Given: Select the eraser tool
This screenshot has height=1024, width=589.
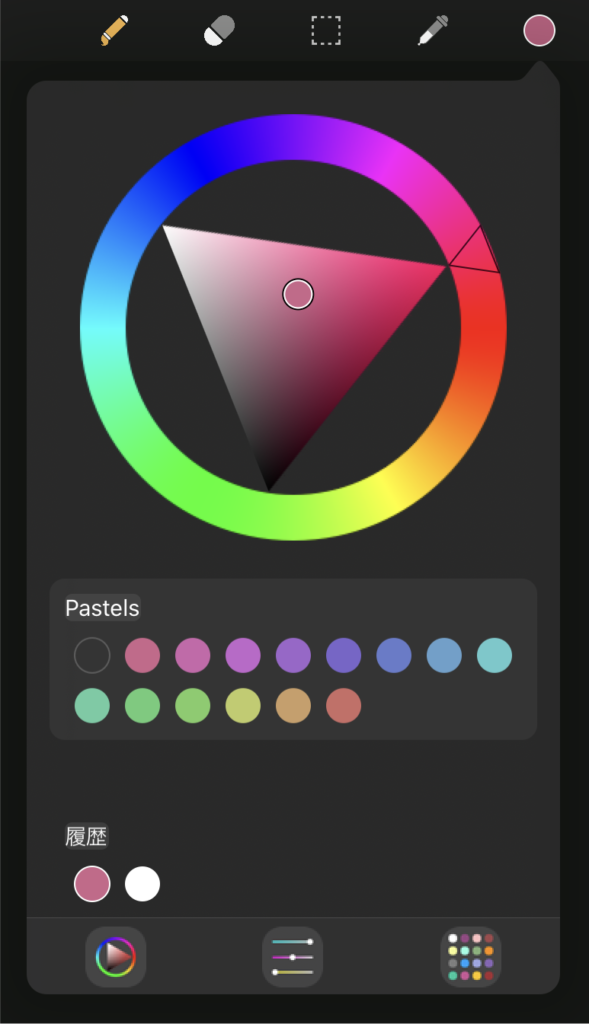Looking at the screenshot, I should click(219, 31).
